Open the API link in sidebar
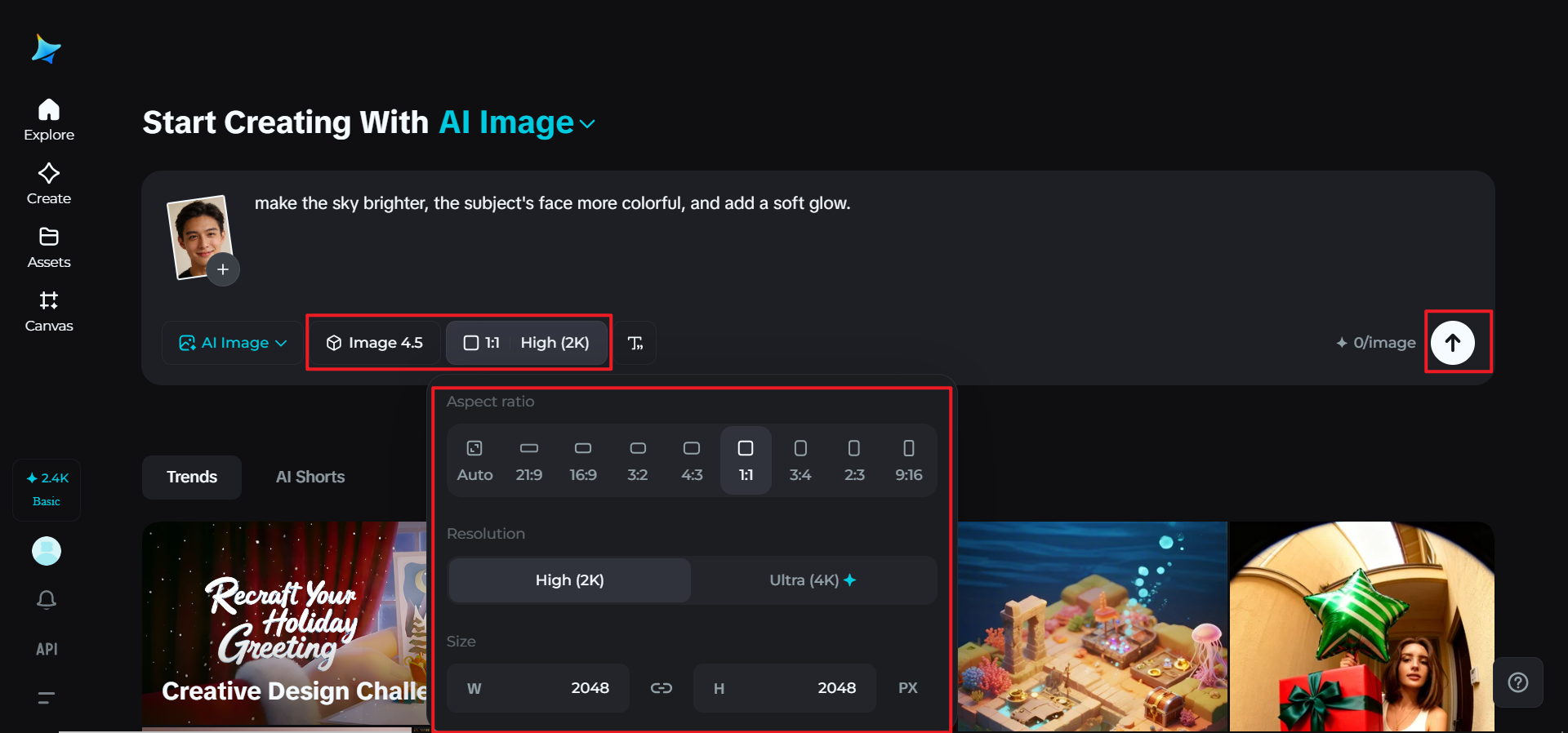The width and height of the screenshot is (1568, 733). click(x=47, y=649)
